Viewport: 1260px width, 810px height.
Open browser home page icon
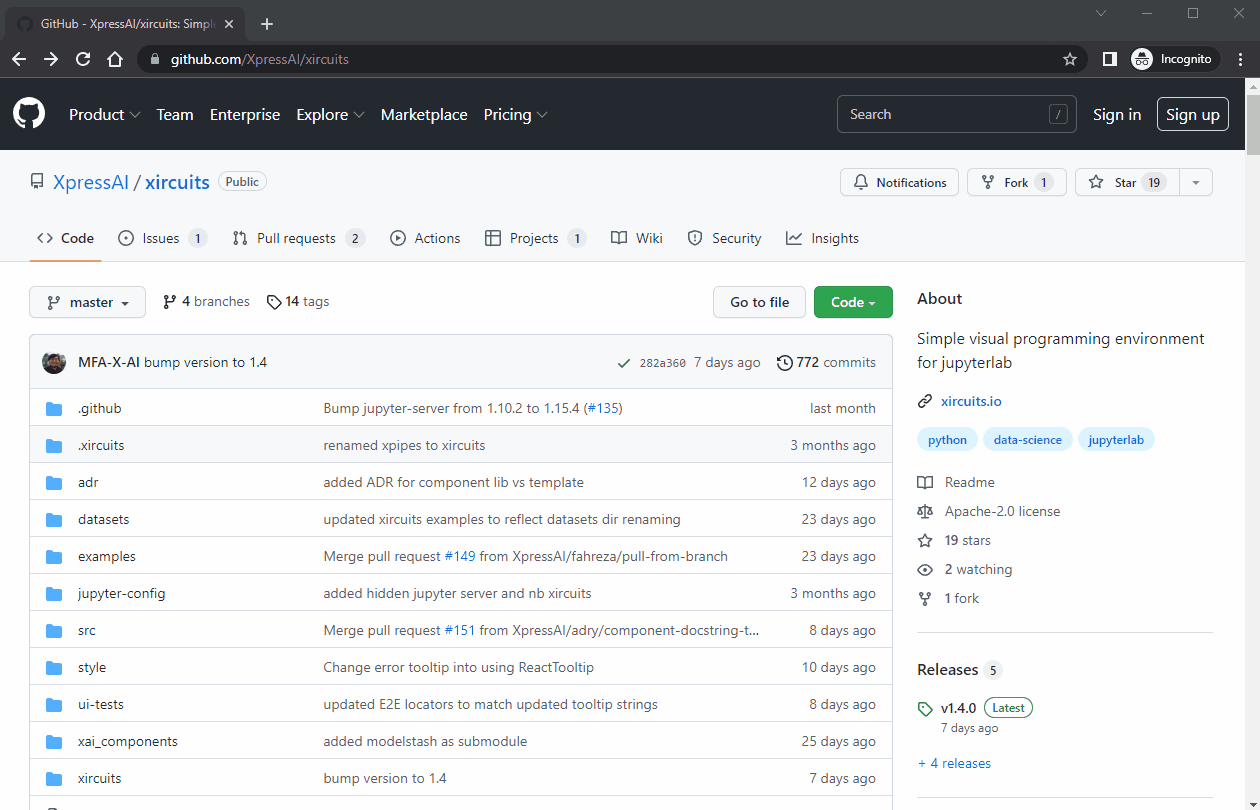click(115, 59)
